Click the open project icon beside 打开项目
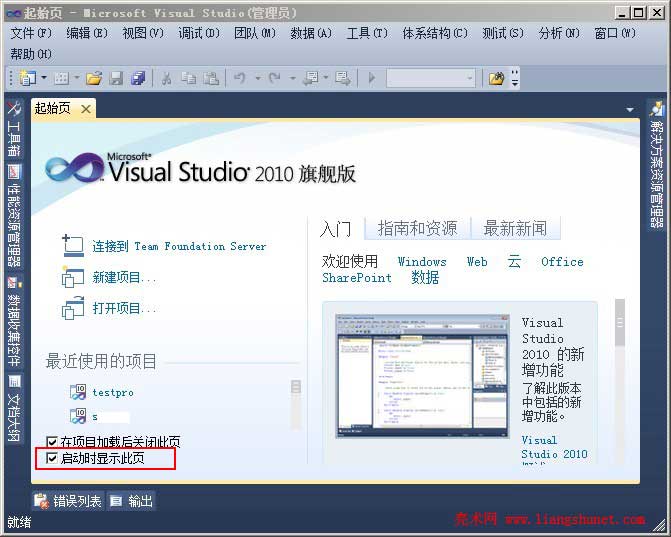Screen dimensions: 671x537 (x=73, y=308)
